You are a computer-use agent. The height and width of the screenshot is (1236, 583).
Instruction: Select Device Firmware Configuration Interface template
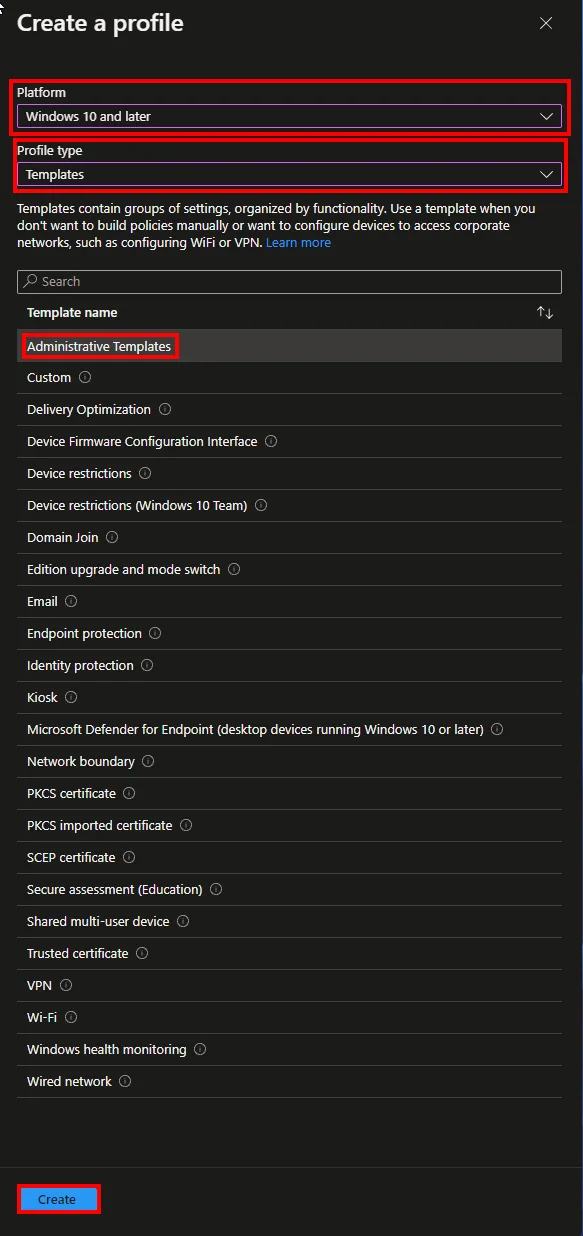(289, 442)
